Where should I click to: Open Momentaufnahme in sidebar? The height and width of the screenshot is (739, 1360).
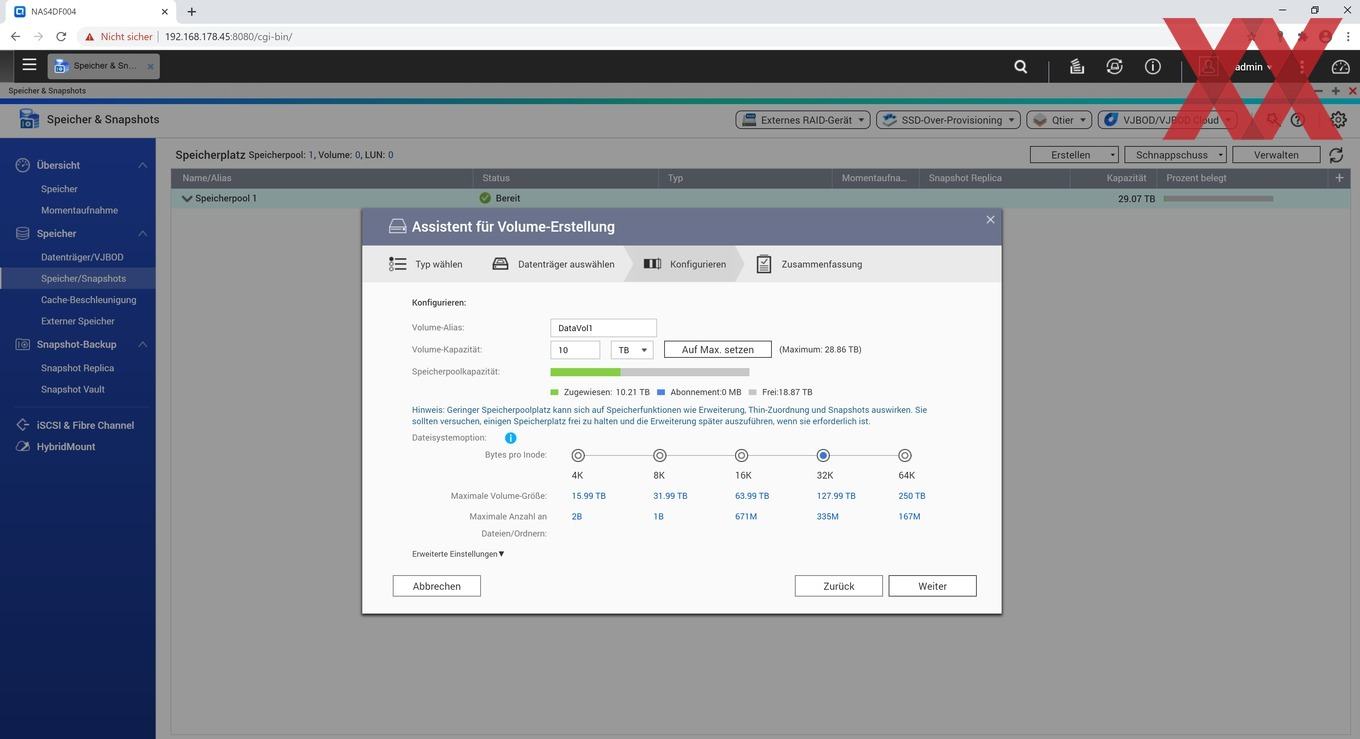click(79, 210)
